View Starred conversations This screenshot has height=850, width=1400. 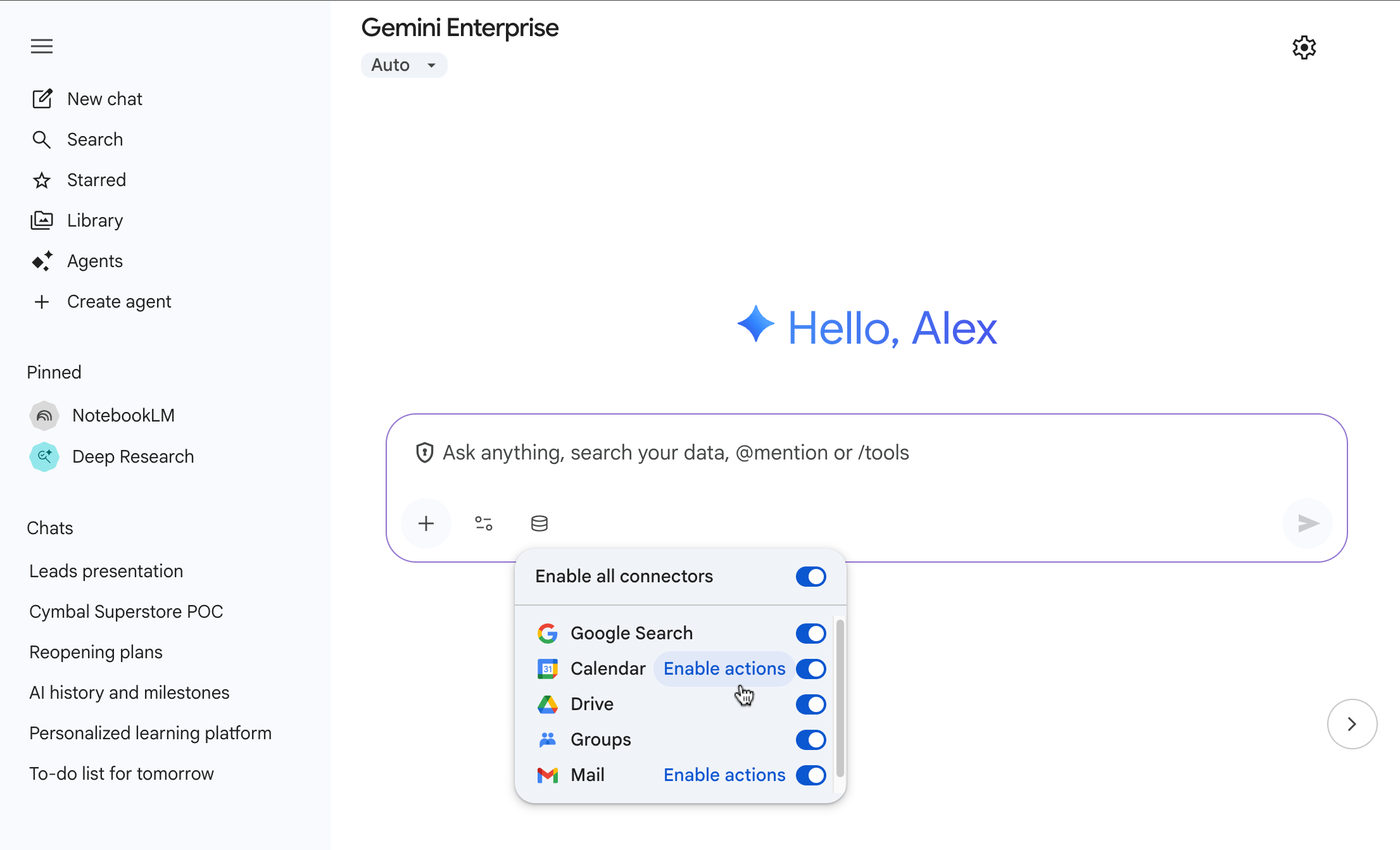tap(97, 180)
